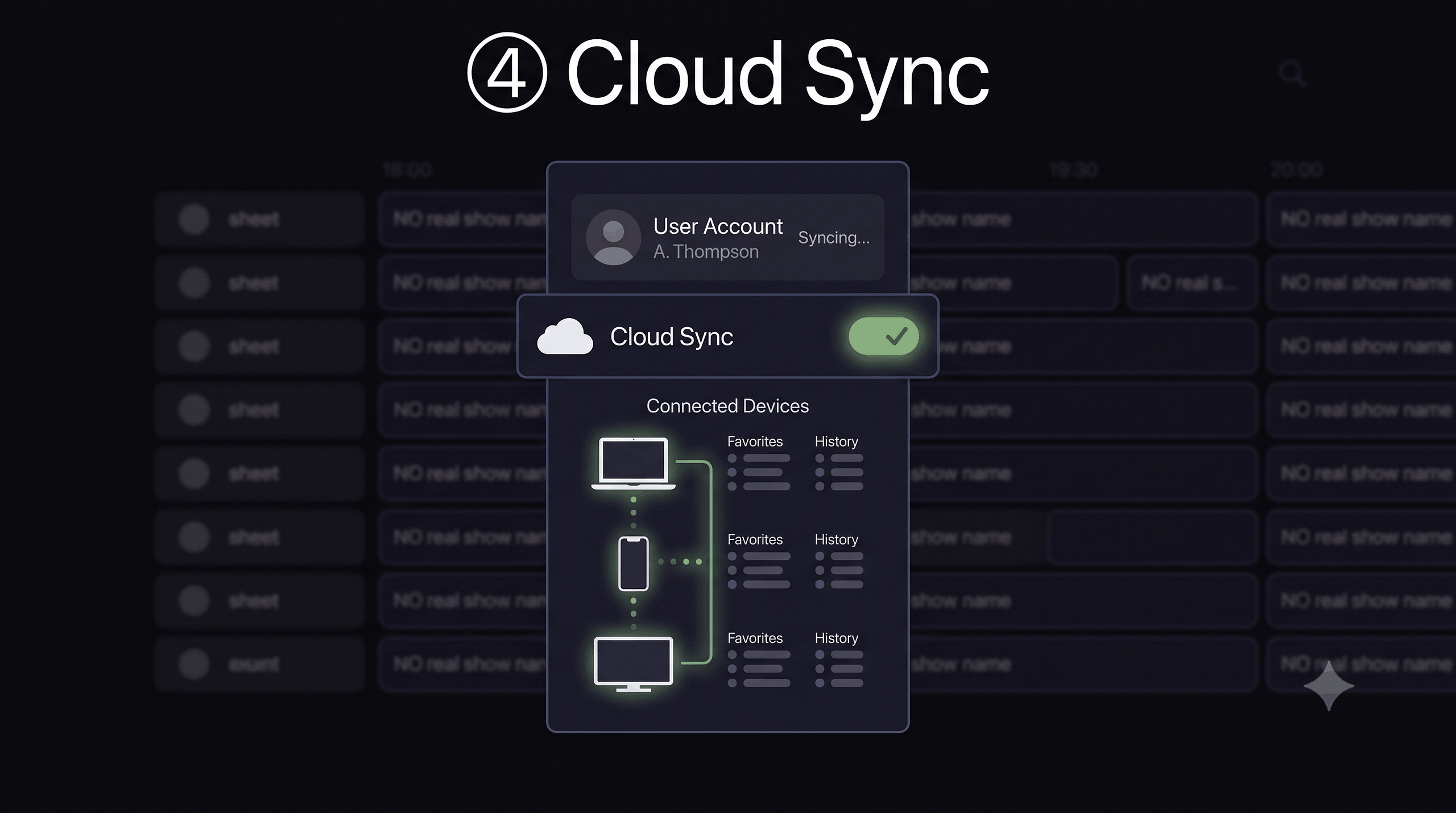Open the user avatar for A. Thompson

click(613, 237)
